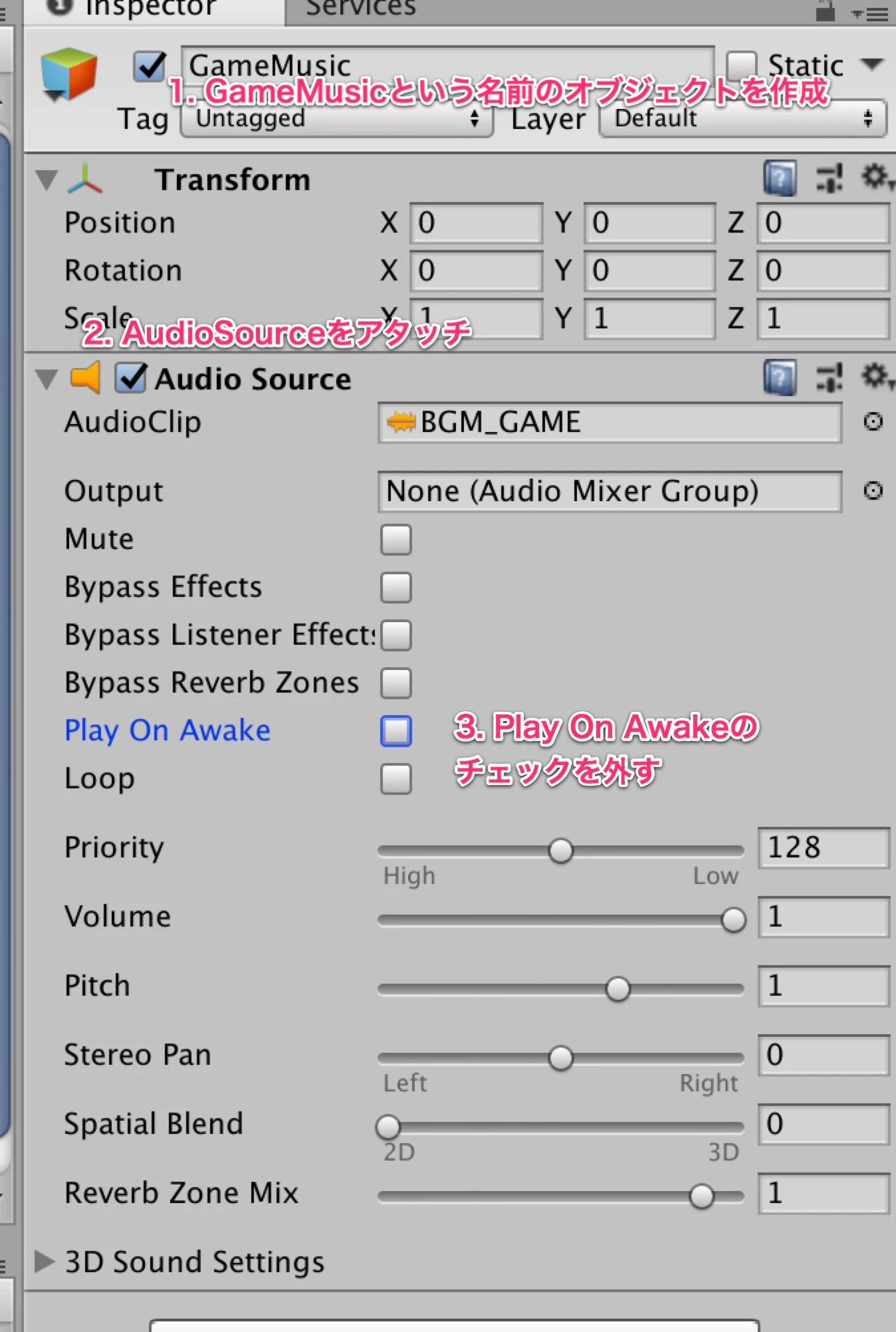Open AudioClip object picker circle
The height and width of the screenshot is (1332, 896).
(x=873, y=421)
